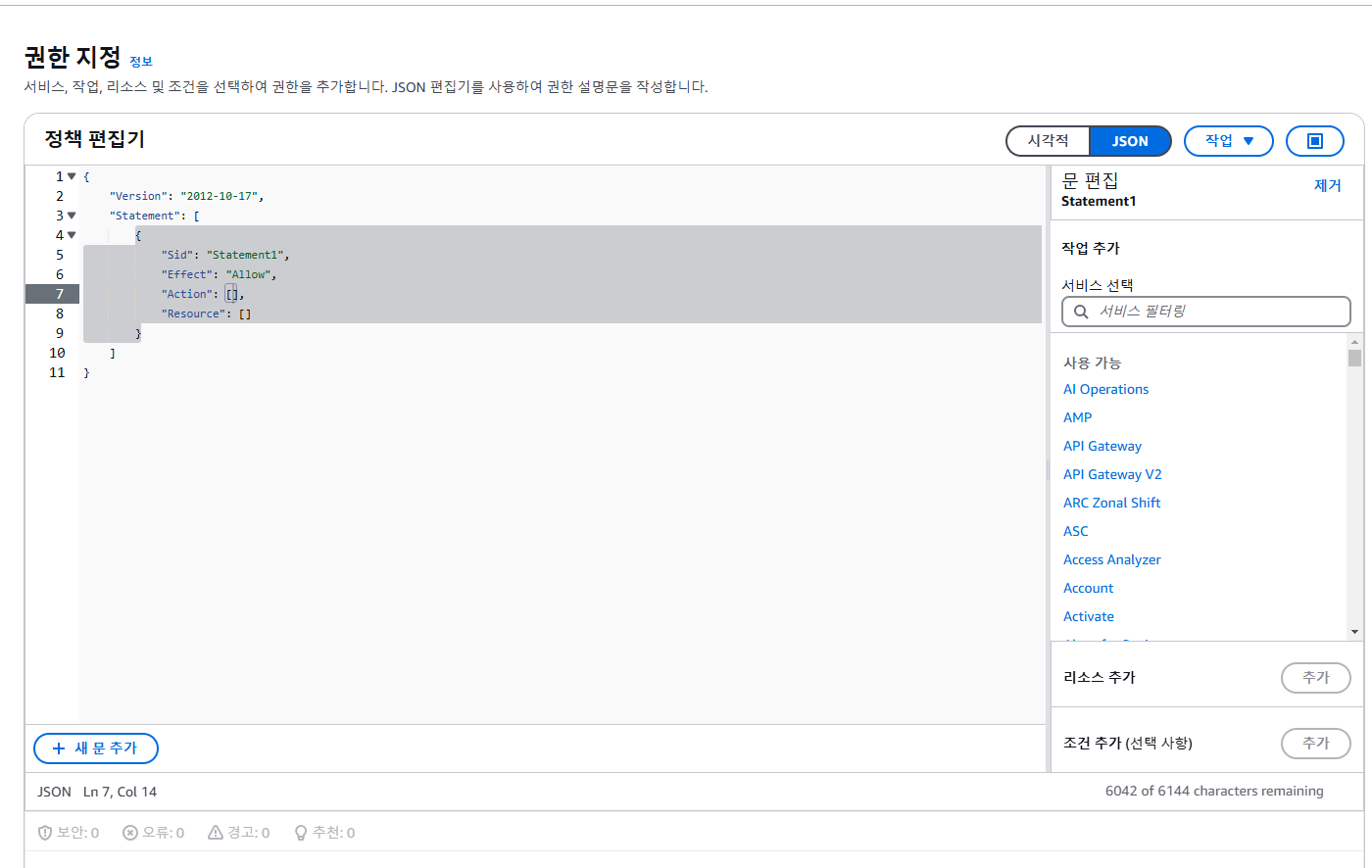Click the 오류: 0 errors indicator label
1372x868 pixels.
point(163,833)
